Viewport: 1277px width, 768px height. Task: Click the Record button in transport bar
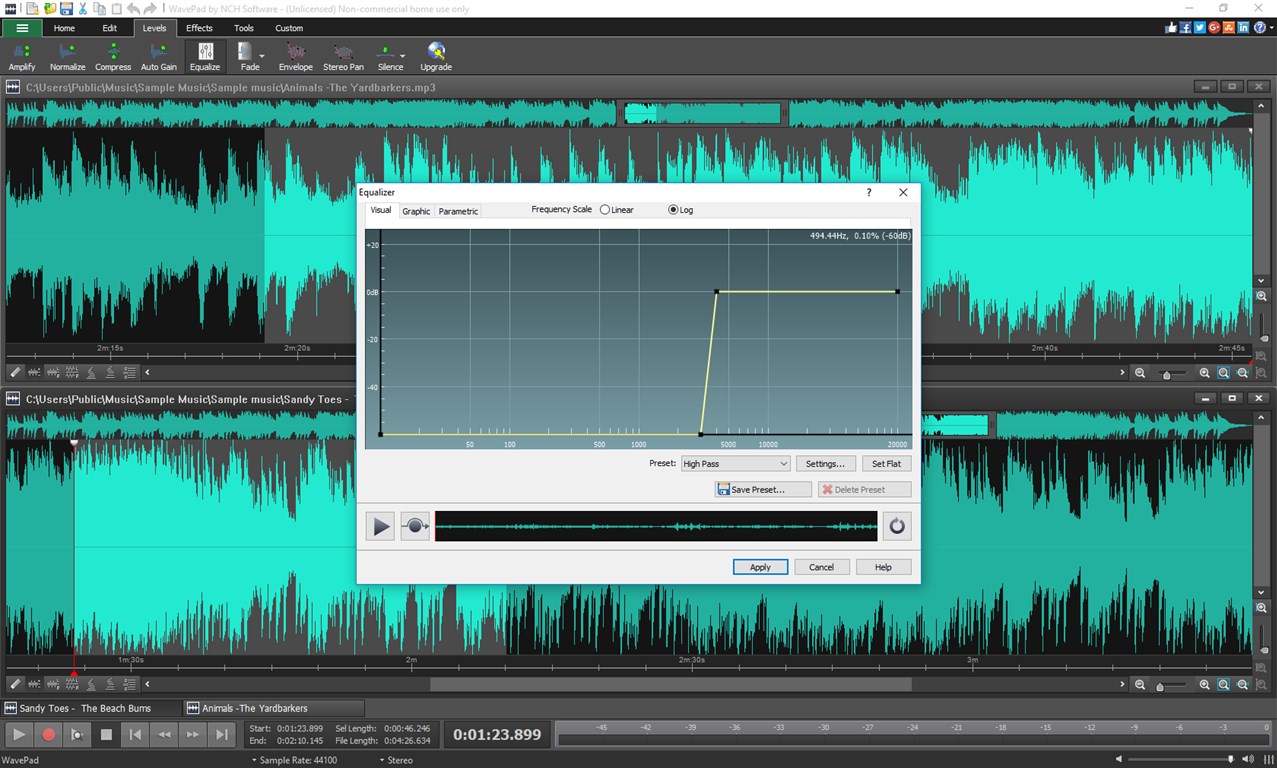tap(48, 734)
